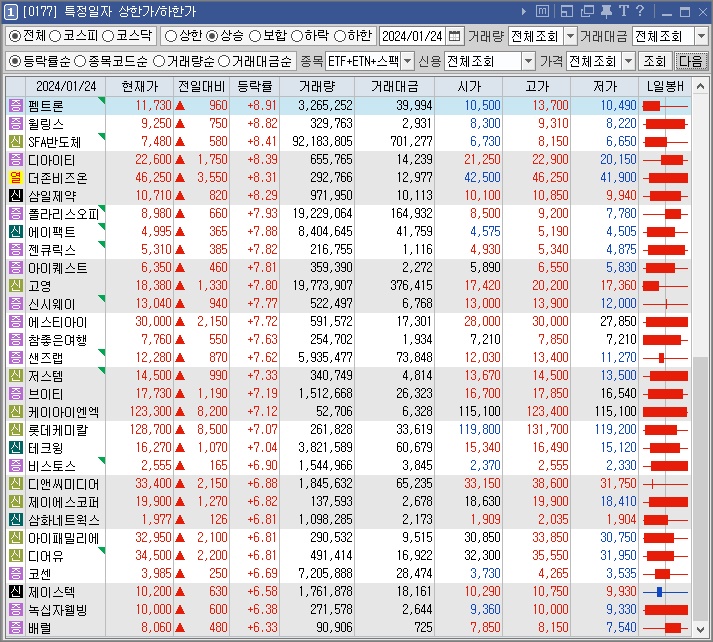Open the 가격 전체조회 dropdown
Screen dimensions: 713x642
click(x=628, y=61)
